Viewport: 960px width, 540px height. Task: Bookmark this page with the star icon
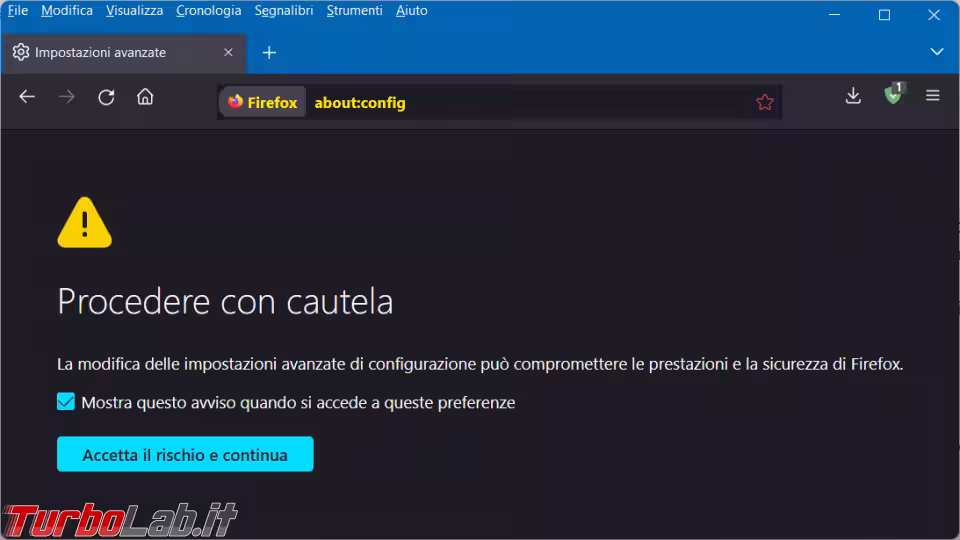coord(764,102)
